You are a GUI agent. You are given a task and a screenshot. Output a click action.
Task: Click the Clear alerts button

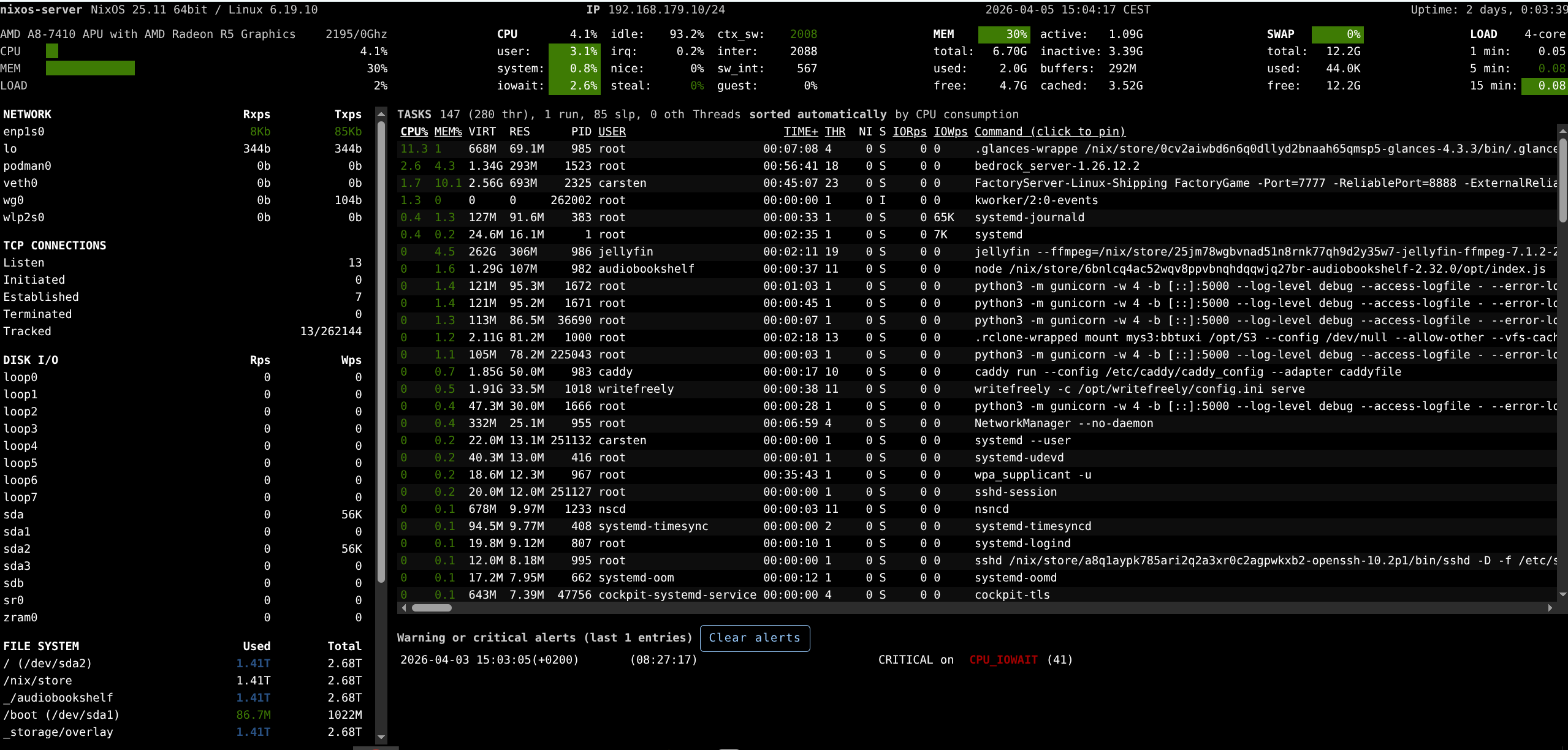(755, 638)
